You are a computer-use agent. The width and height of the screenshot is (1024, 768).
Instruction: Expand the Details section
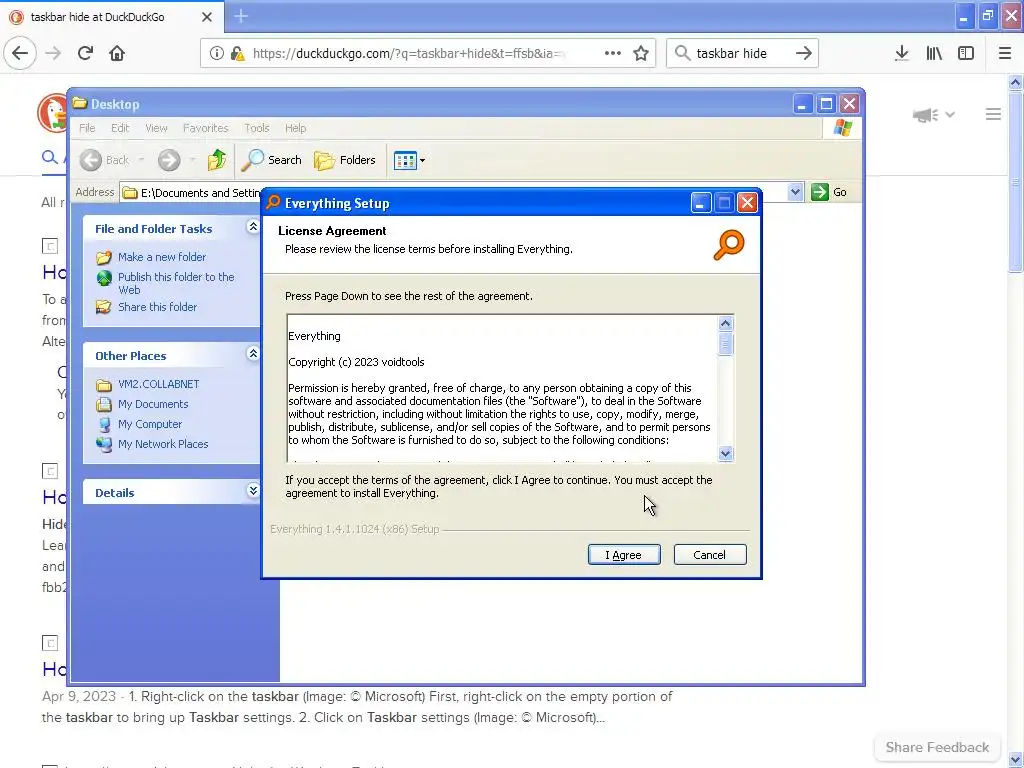(x=253, y=490)
